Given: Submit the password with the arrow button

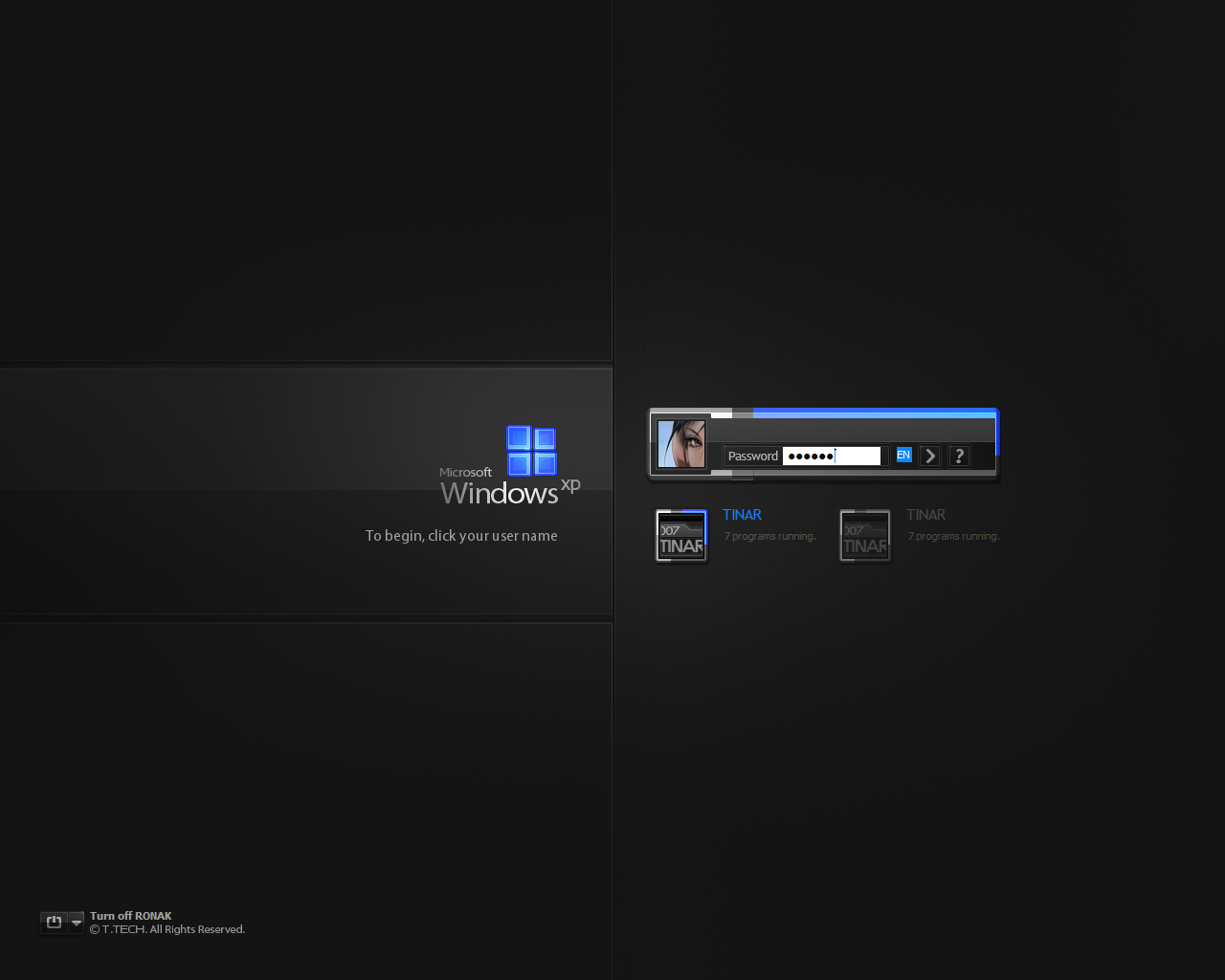Looking at the screenshot, I should [929, 456].
